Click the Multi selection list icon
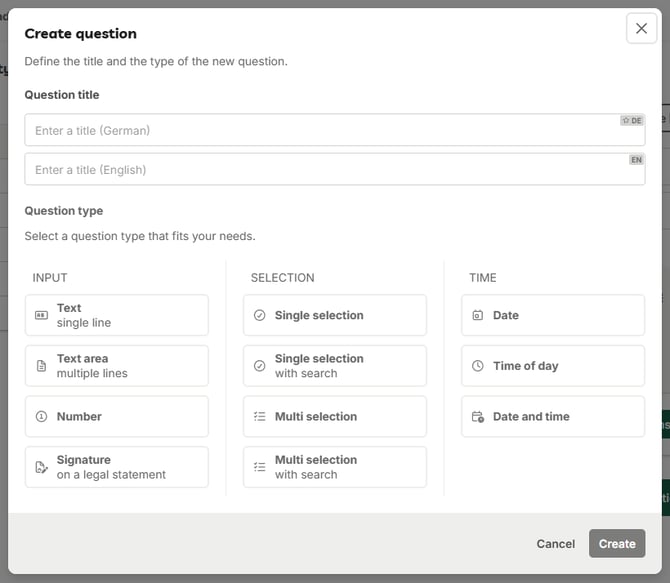 [259, 416]
